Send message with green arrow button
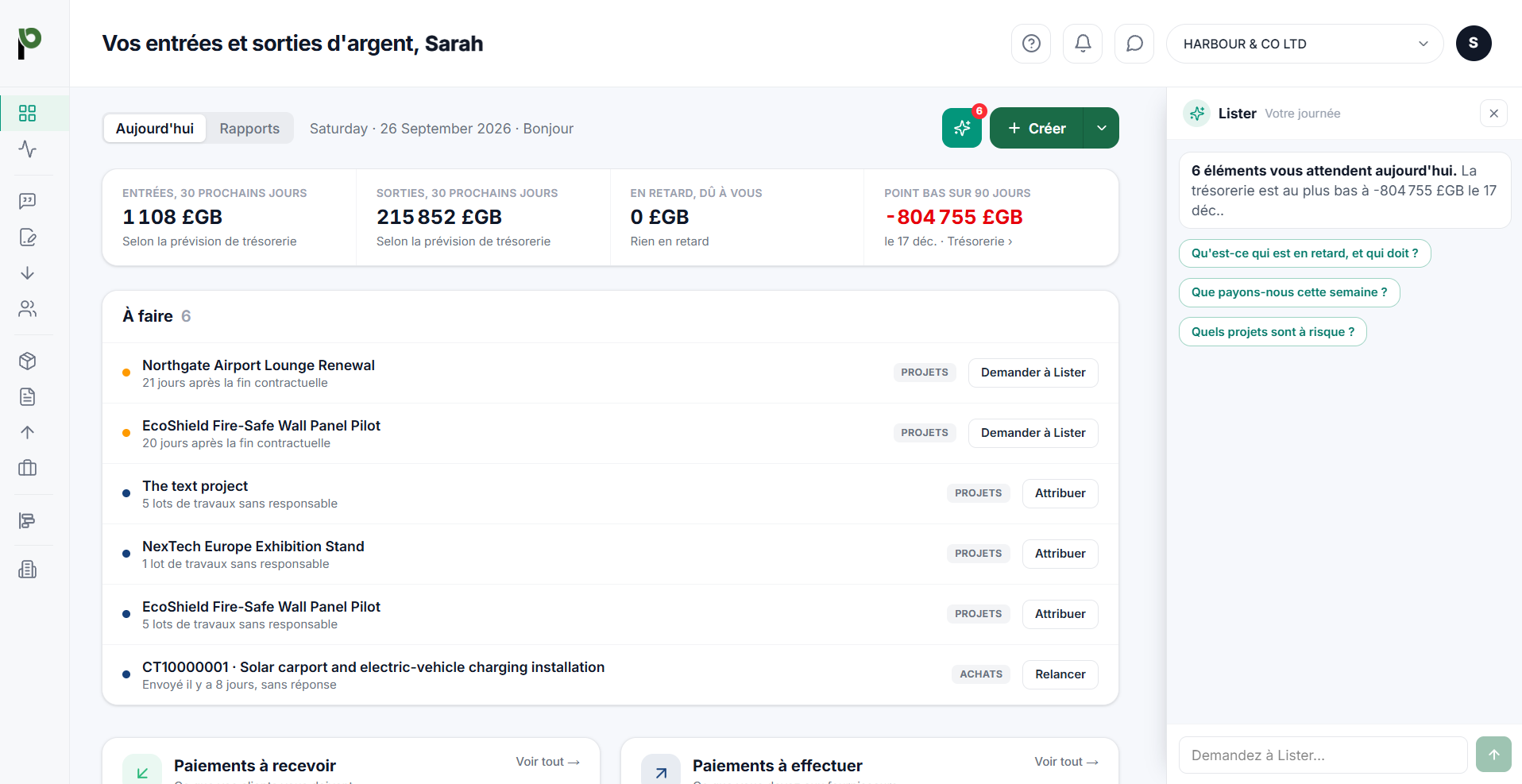1522x784 pixels. (x=1493, y=755)
